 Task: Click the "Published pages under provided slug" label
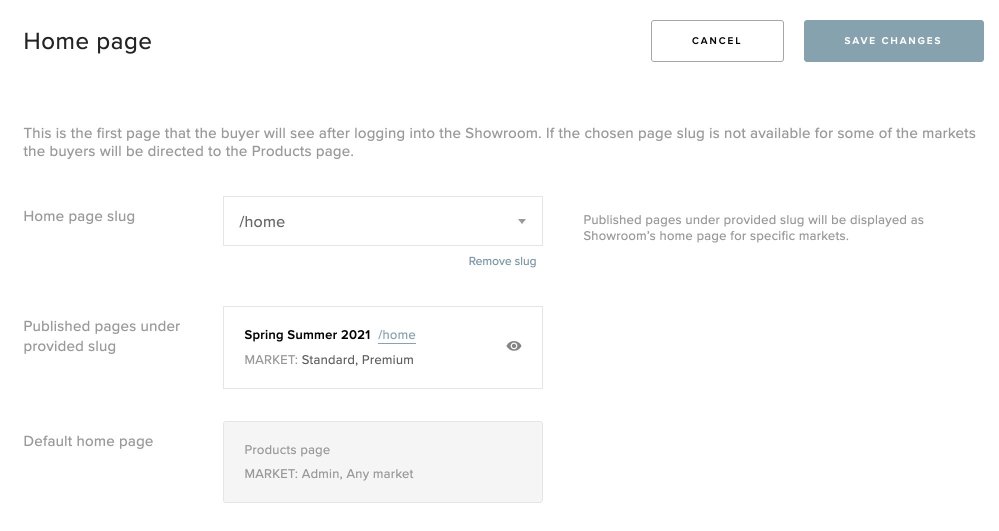point(101,336)
